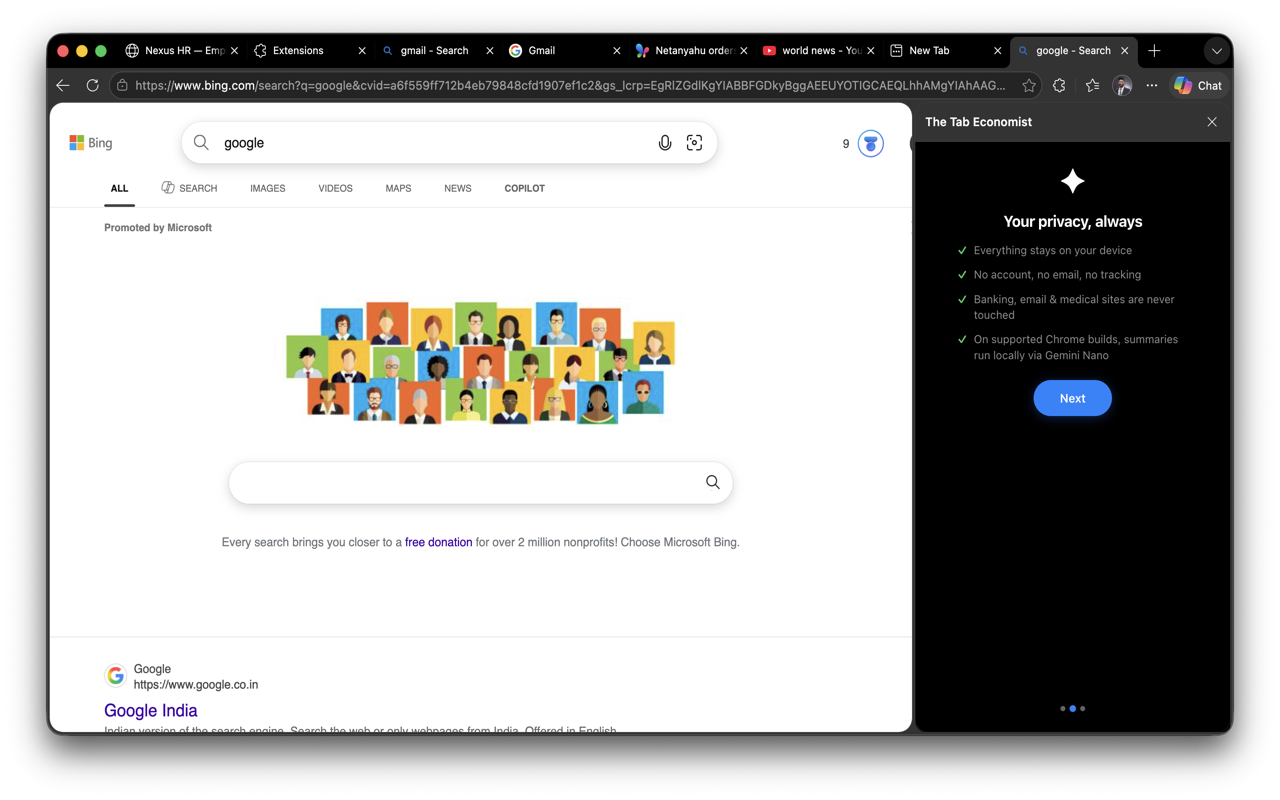
Task: Select the IMAGES filter tab
Action: (x=267, y=188)
